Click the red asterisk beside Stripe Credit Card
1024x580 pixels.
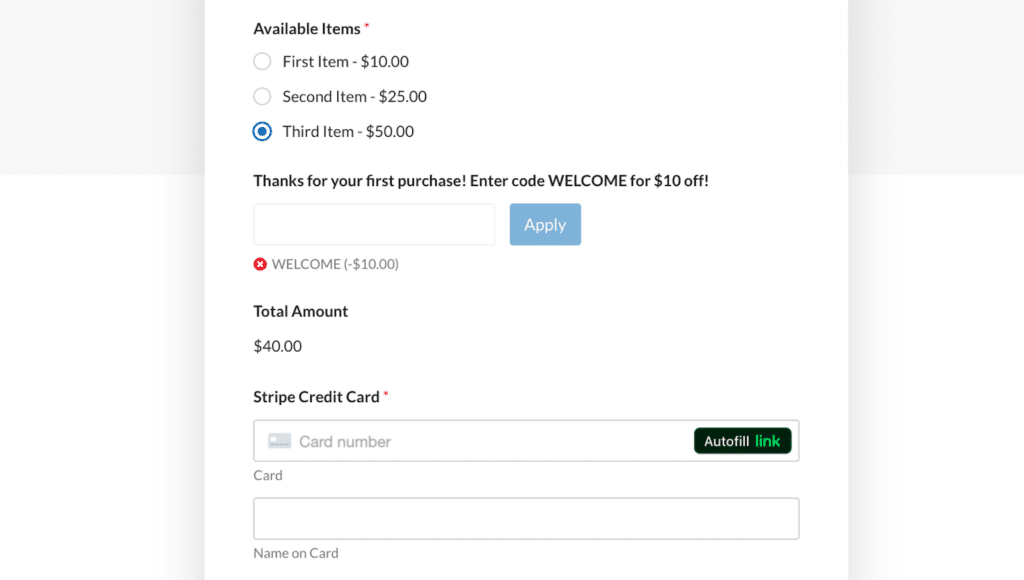[x=384, y=396]
